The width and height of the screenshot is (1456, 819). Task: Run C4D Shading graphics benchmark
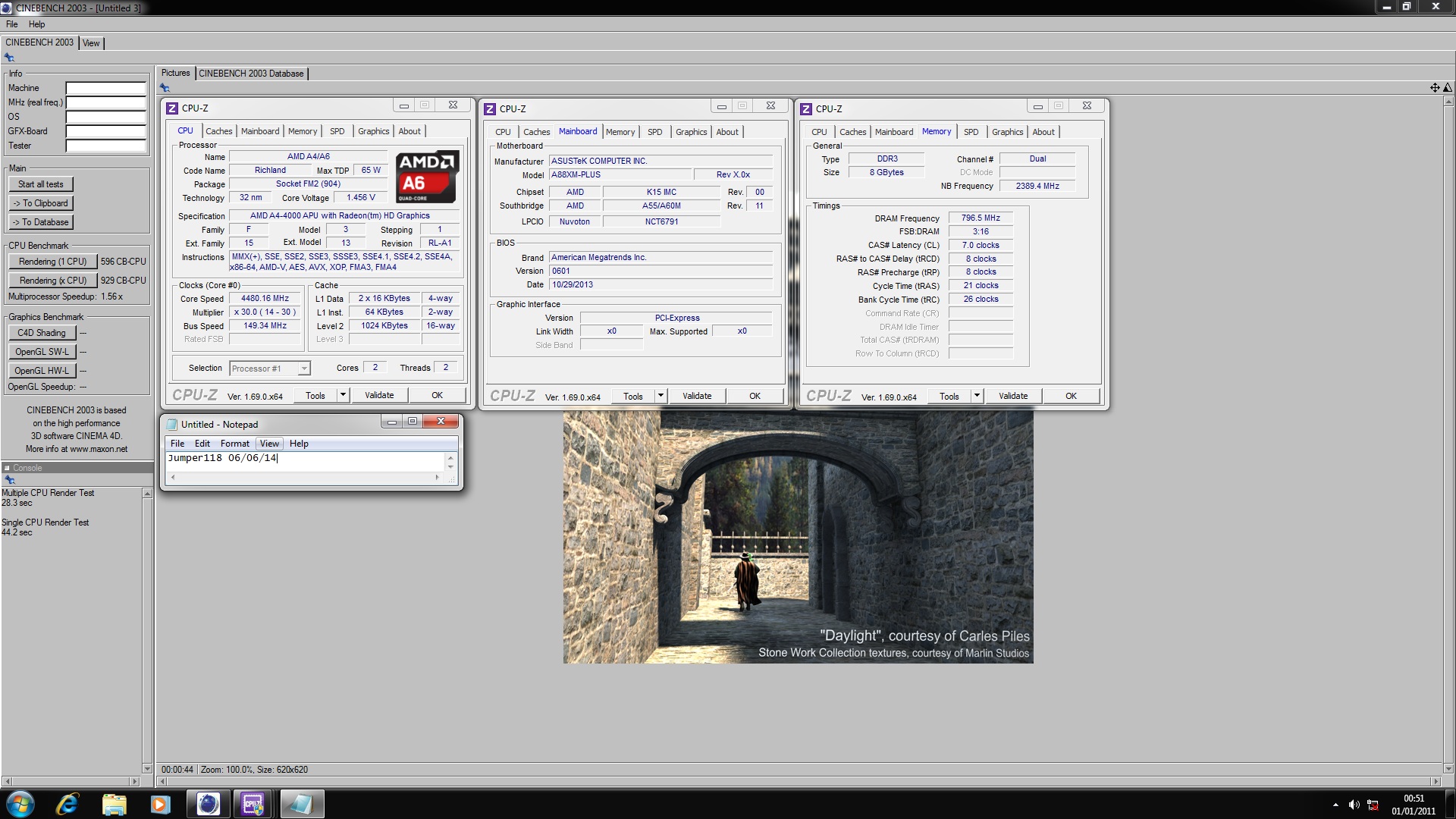(42, 333)
